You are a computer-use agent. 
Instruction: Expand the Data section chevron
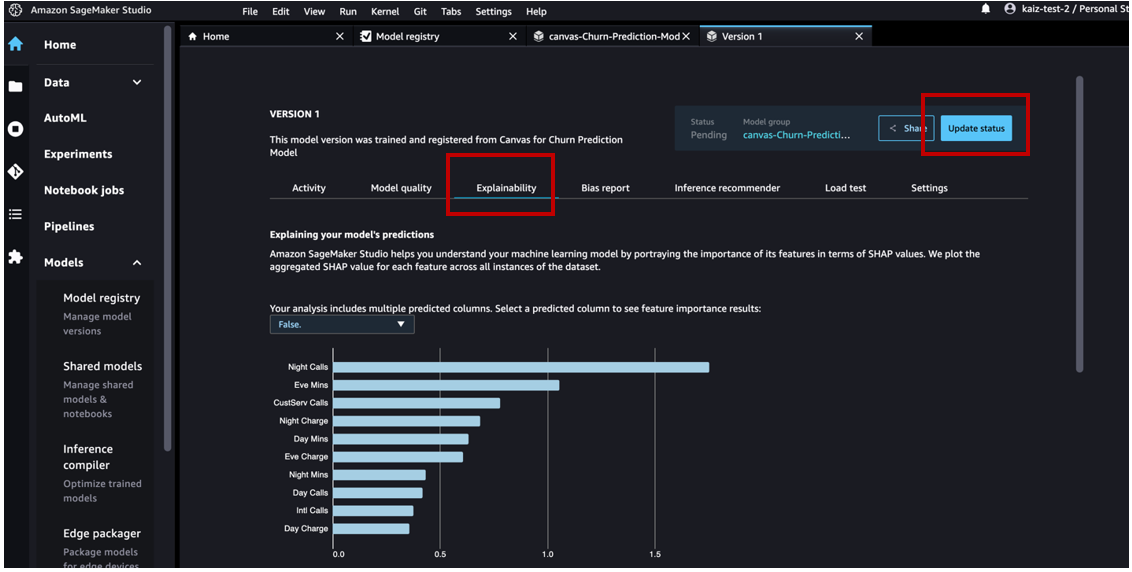click(137, 82)
